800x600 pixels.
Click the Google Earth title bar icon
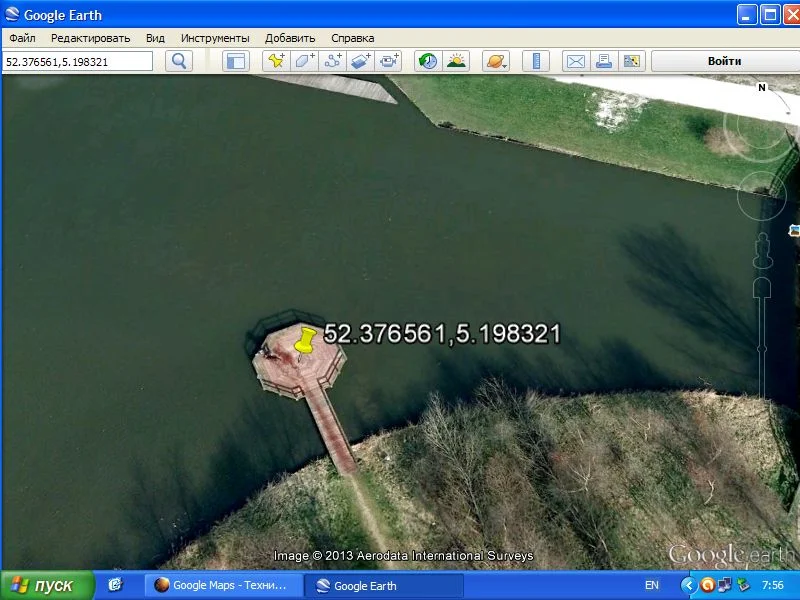click(x=12, y=14)
